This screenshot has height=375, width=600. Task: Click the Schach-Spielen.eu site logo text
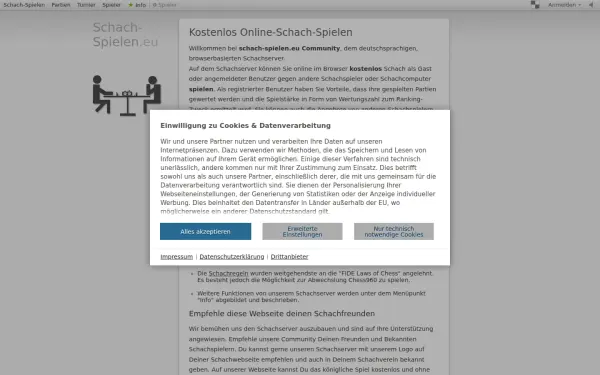[125, 34]
